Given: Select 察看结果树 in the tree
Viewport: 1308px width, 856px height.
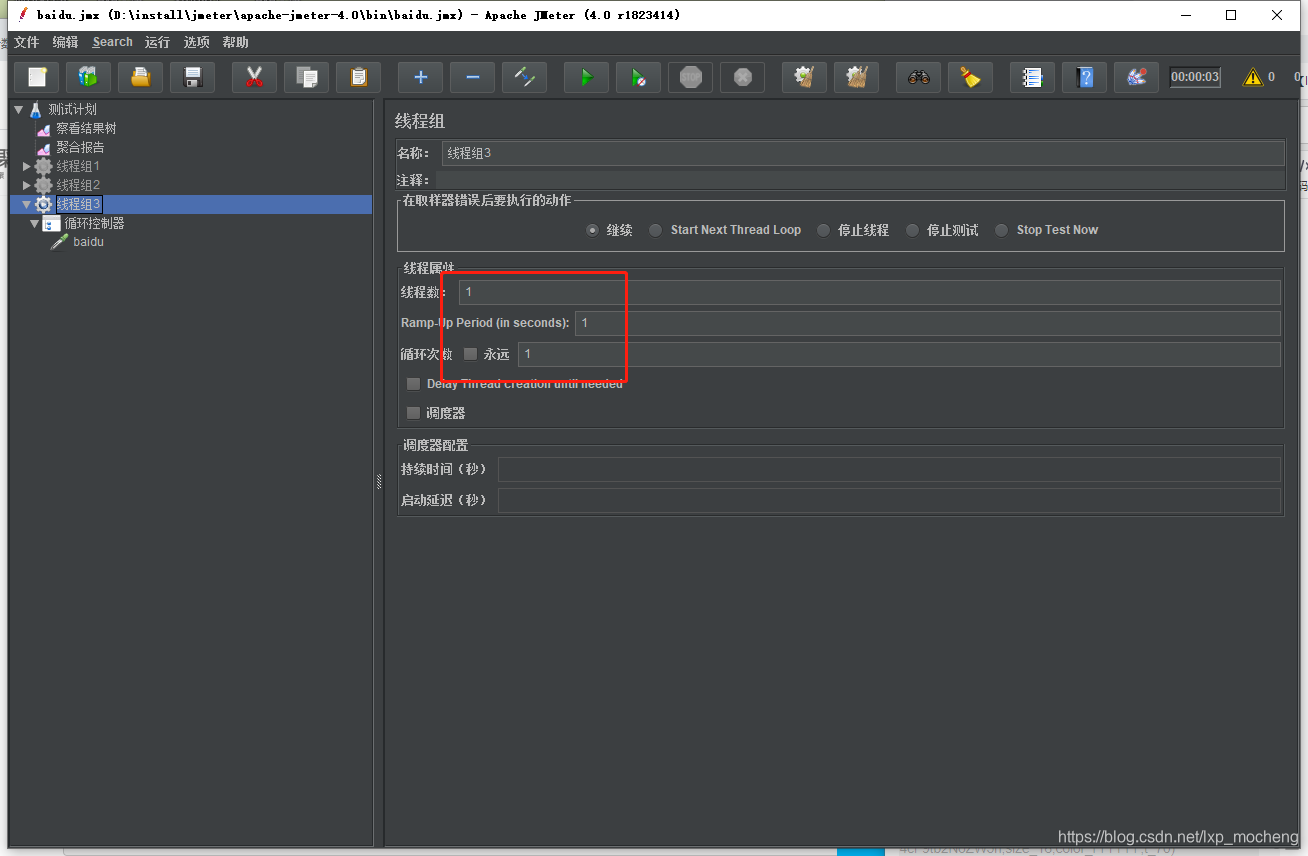Looking at the screenshot, I should coord(86,128).
